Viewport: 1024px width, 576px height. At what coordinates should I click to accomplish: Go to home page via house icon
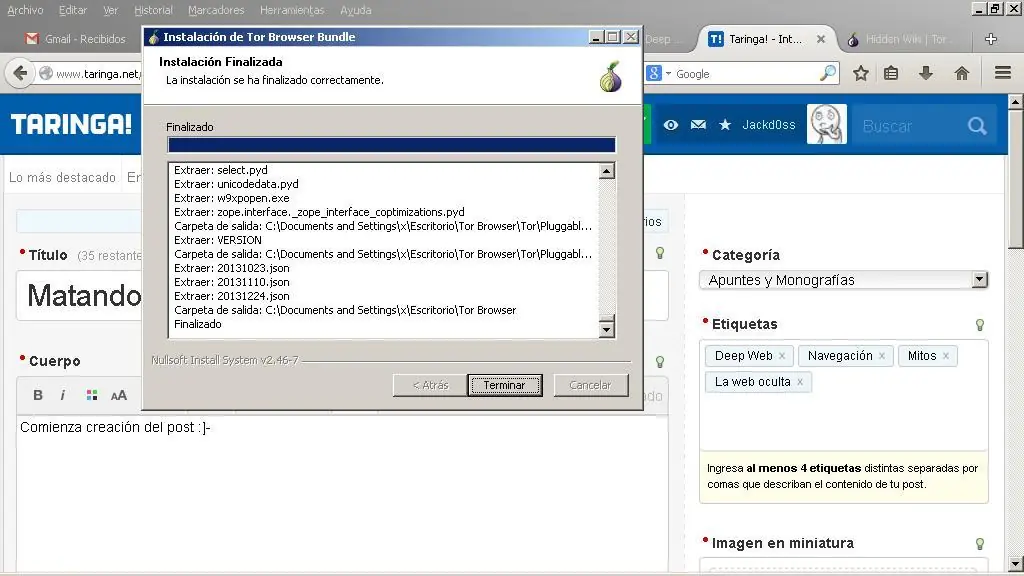click(961, 73)
